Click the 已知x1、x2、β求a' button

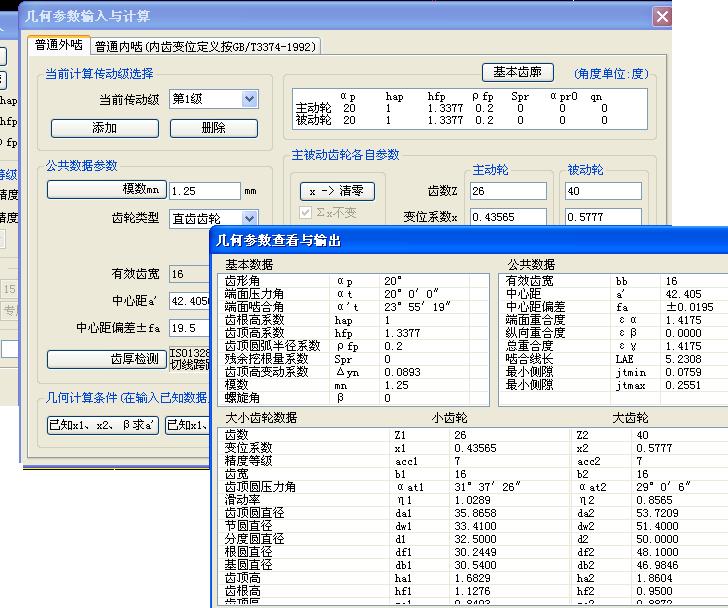point(103,425)
